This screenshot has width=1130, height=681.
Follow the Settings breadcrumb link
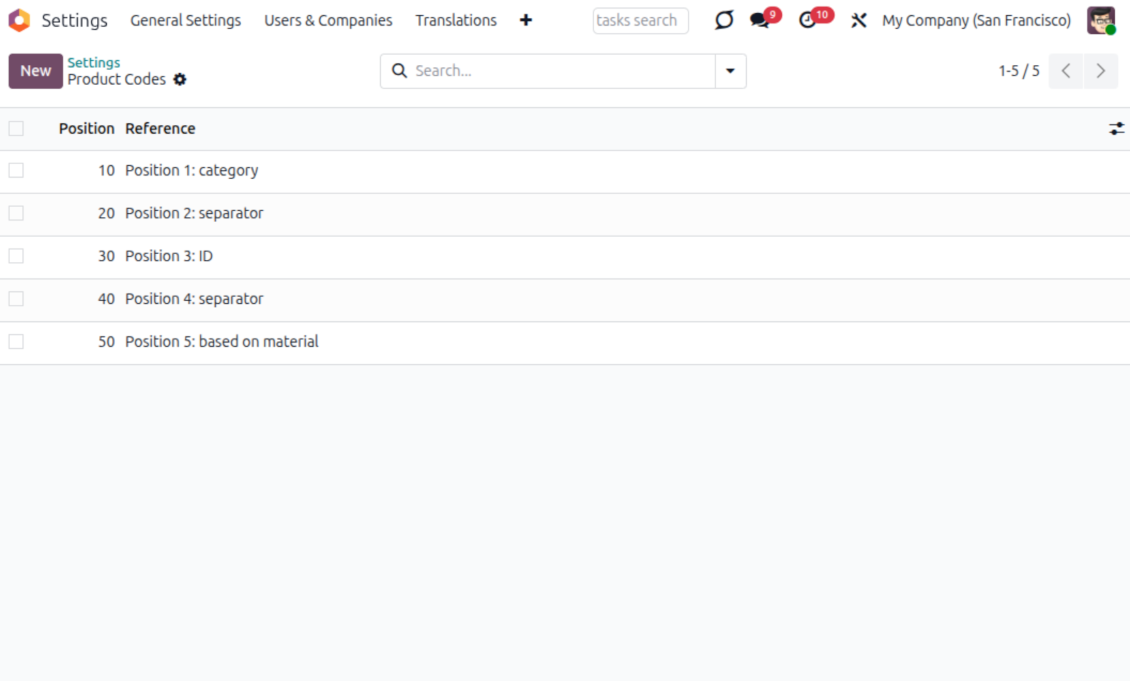[x=93, y=63]
